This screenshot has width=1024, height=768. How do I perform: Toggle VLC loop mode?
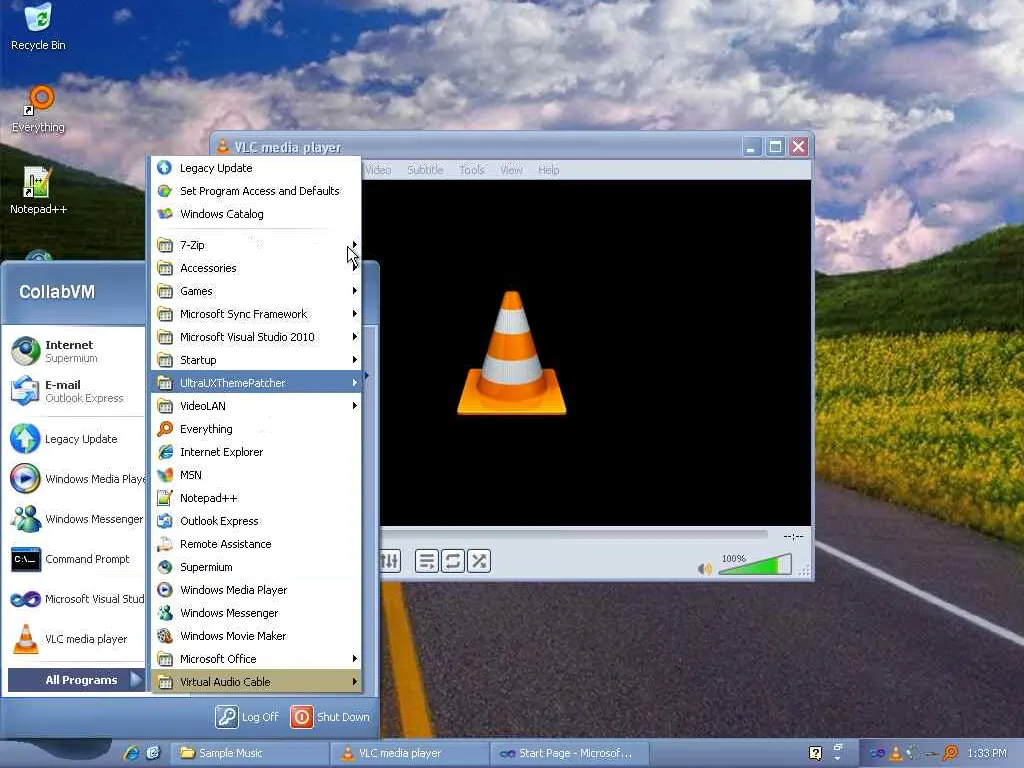[x=453, y=561]
